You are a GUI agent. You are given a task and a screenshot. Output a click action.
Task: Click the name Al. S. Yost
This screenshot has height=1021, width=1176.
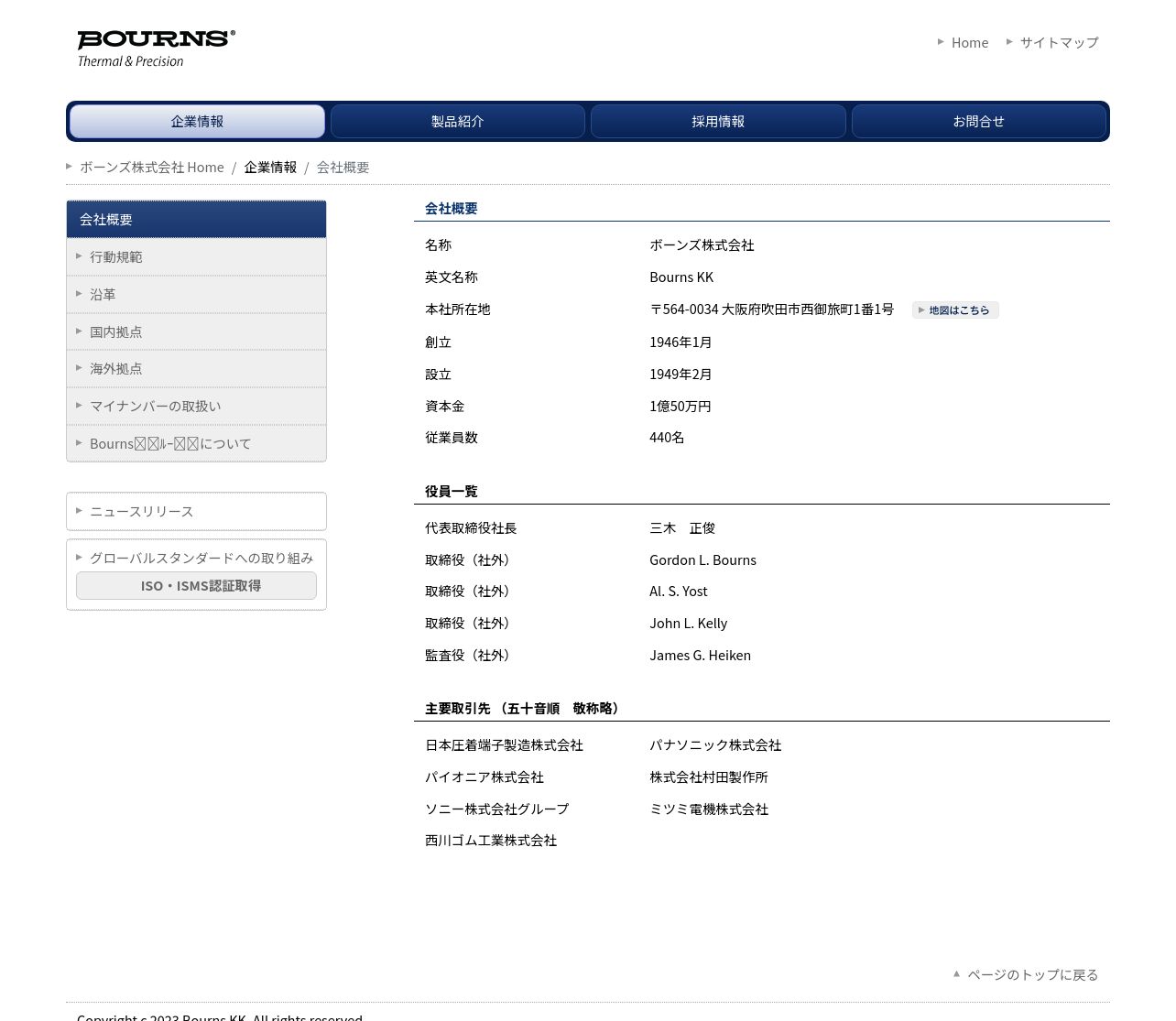679,592
